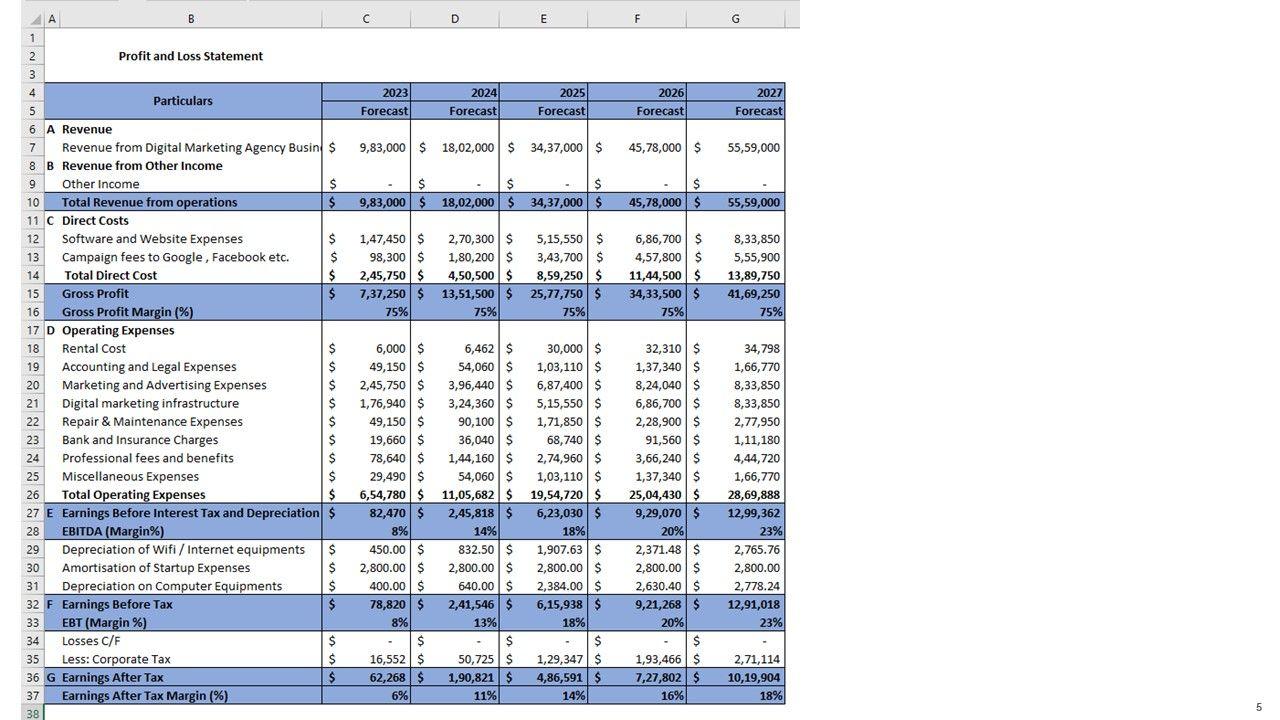Click the Gross Profit label cell
Viewport: 1280px width, 720px height.
tap(95, 294)
